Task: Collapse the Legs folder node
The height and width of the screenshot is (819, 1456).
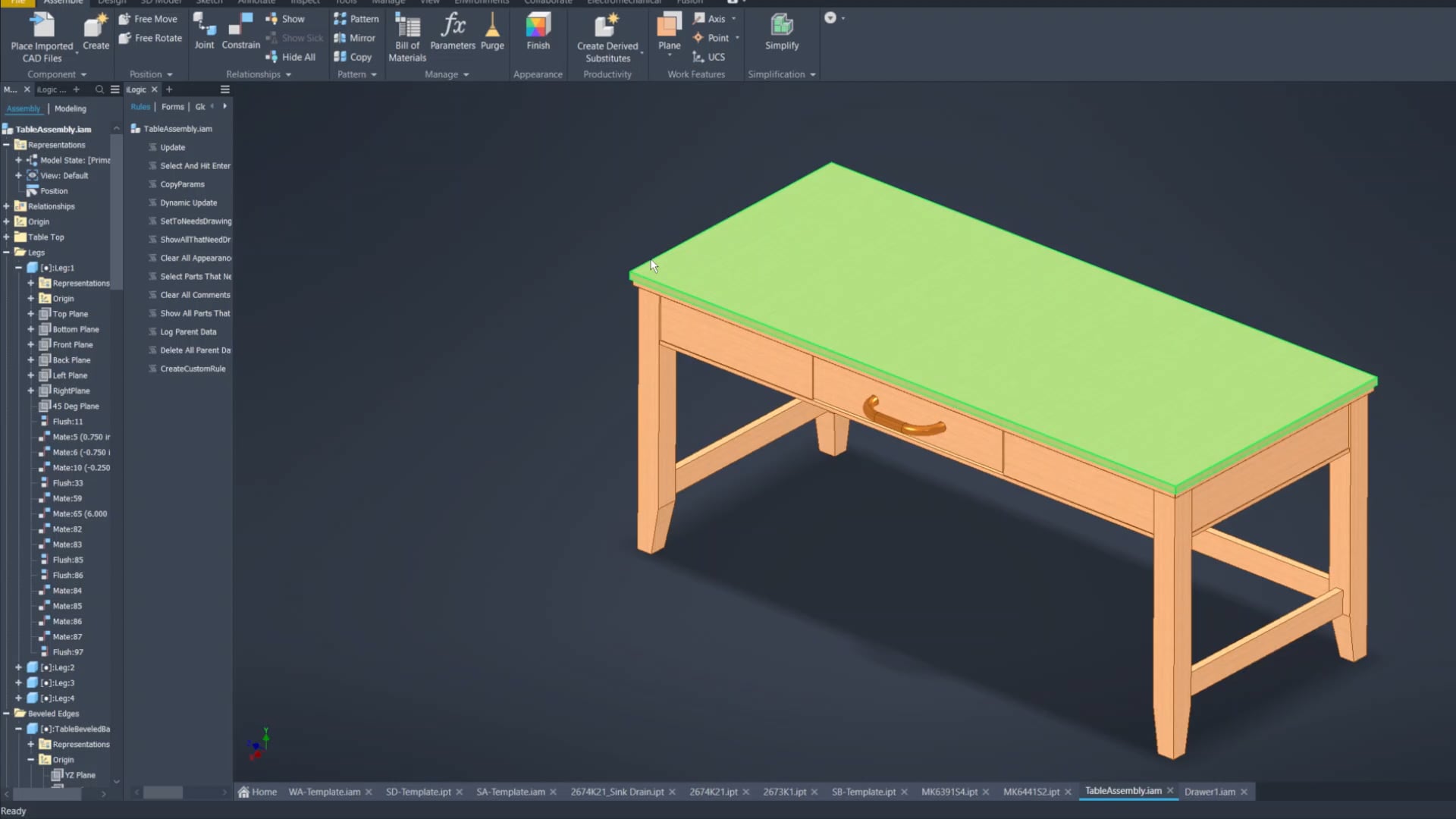Action: pyautogui.click(x=6, y=253)
